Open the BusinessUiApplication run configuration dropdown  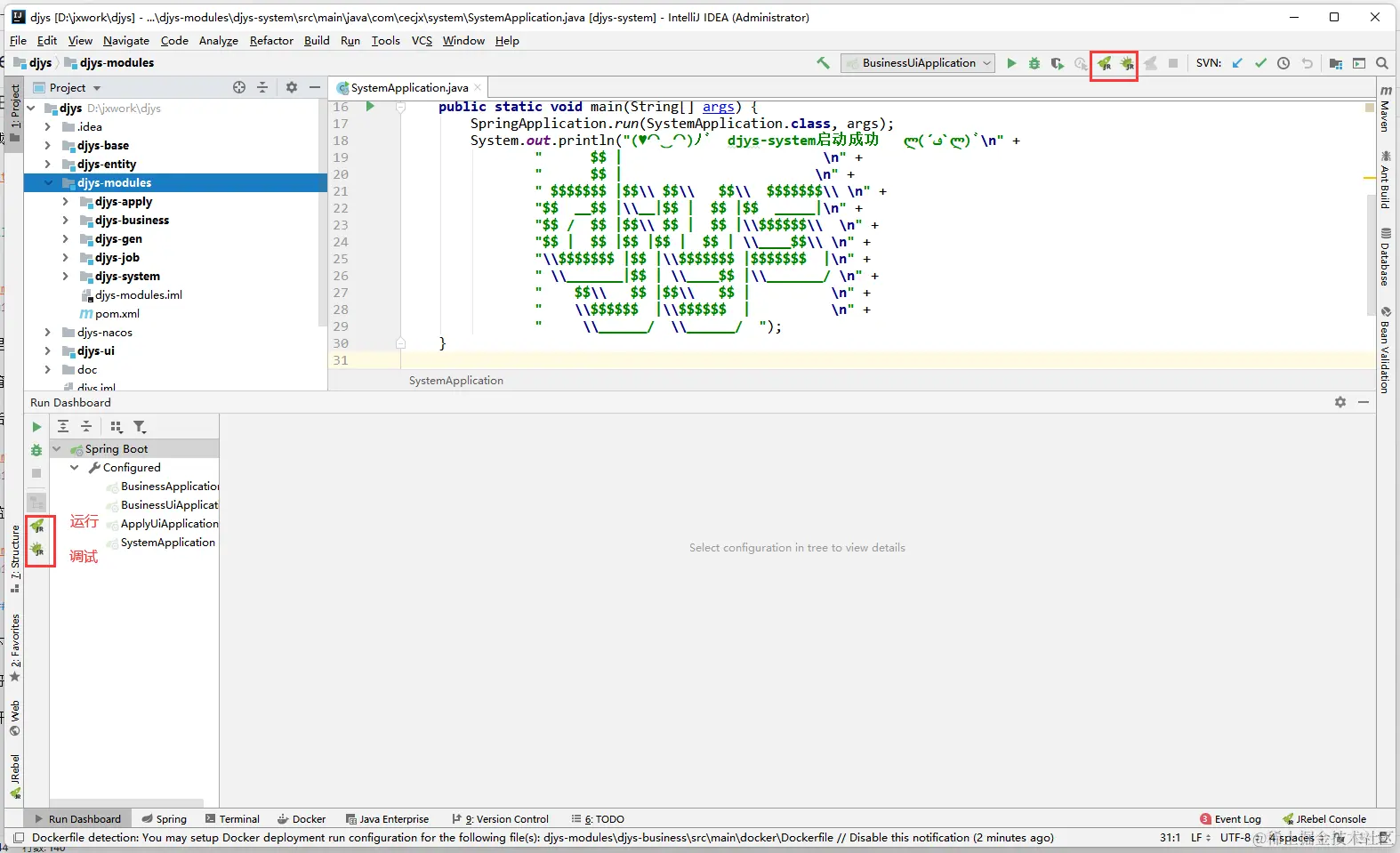(x=918, y=63)
